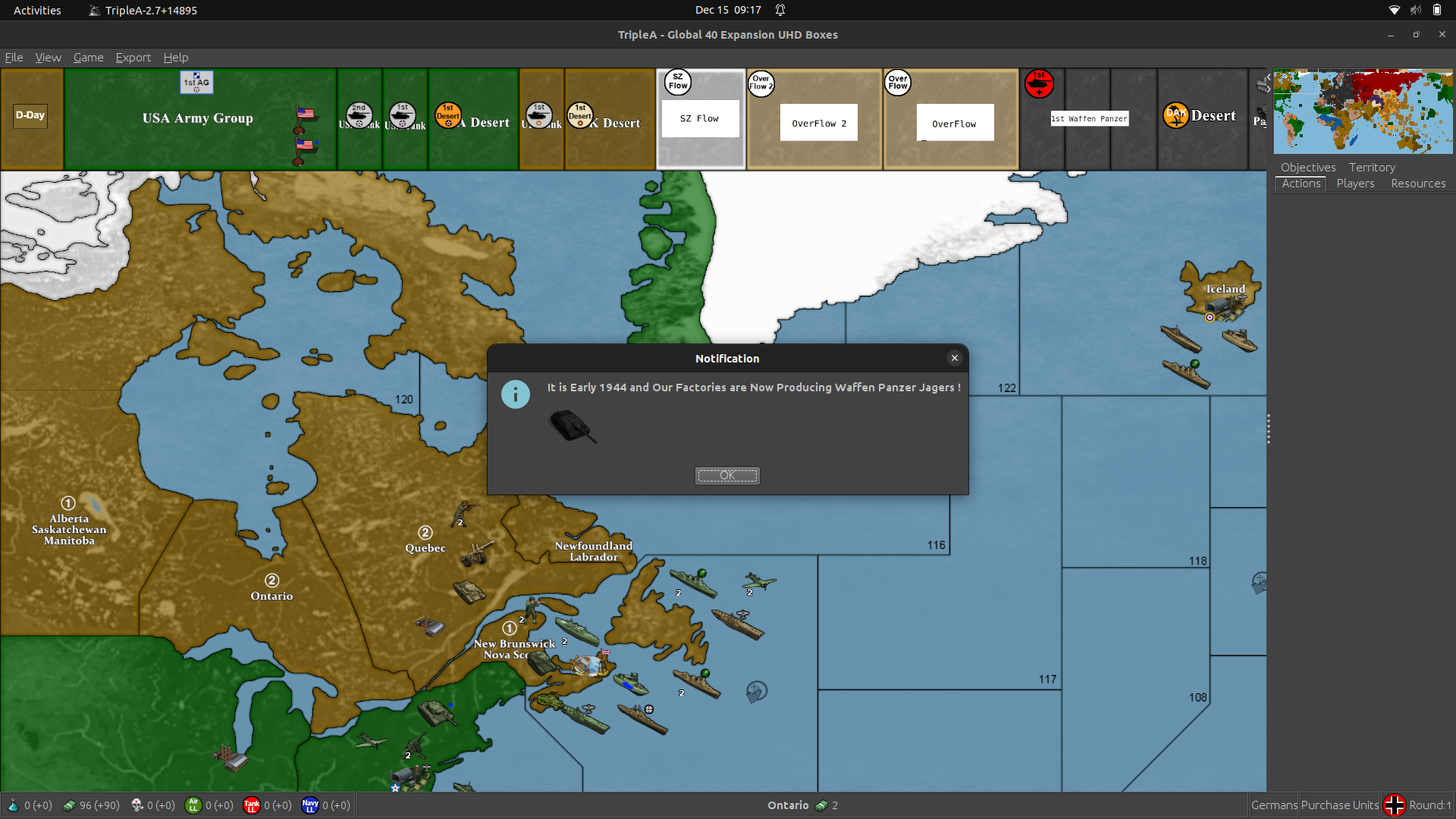The height and width of the screenshot is (819, 1456).
Task: Click OK in the Notification dialog
Action: click(x=727, y=475)
